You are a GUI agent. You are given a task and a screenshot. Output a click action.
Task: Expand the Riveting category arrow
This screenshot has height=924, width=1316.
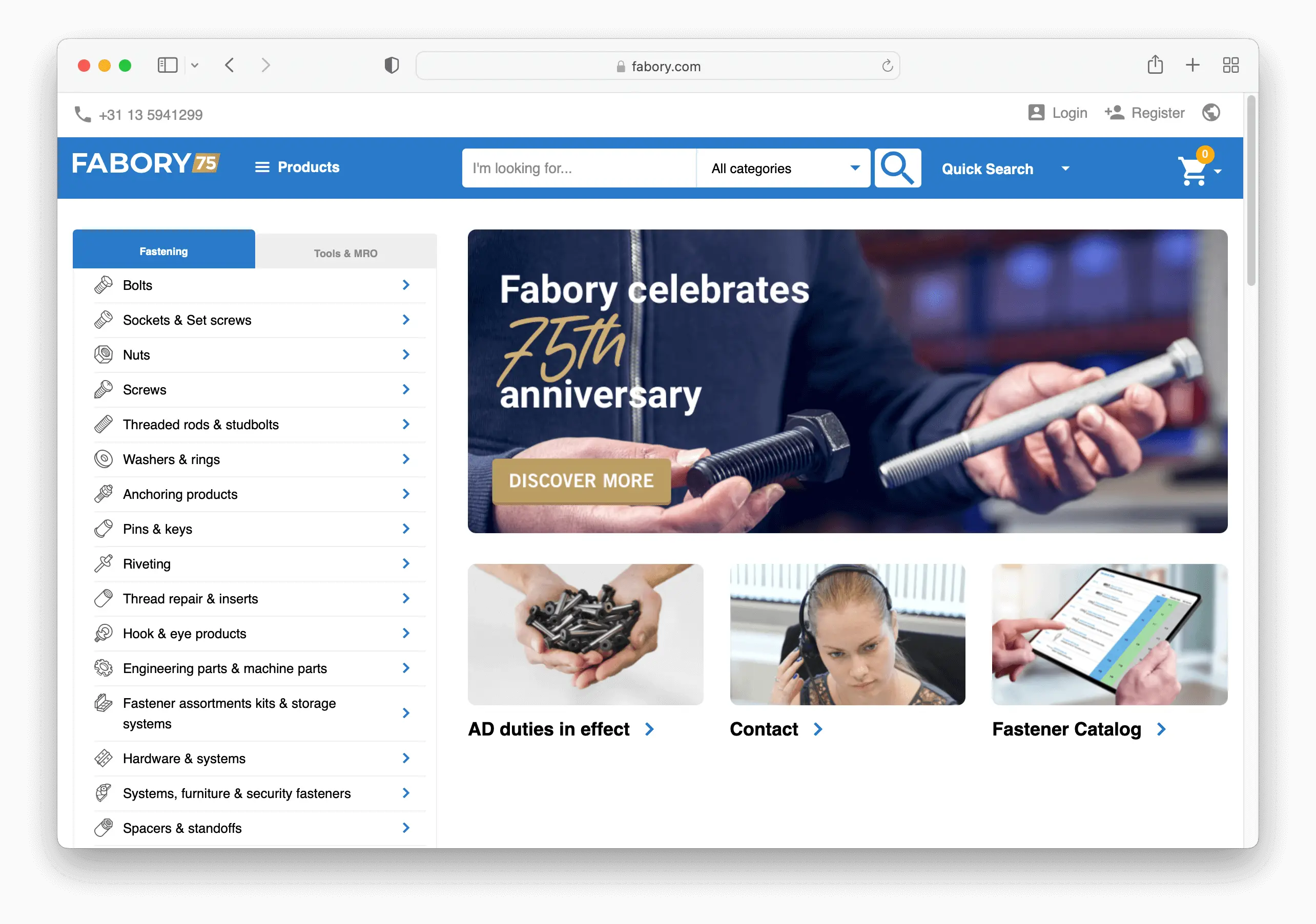tap(406, 564)
